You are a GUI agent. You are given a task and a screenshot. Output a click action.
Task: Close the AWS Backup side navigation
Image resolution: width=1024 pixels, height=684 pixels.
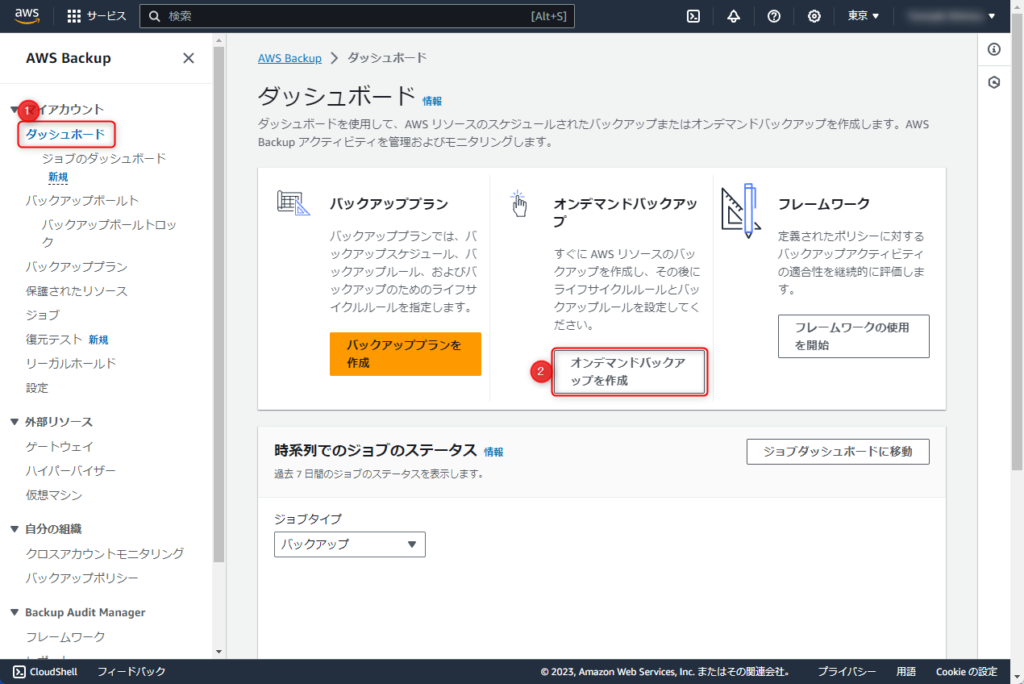click(189, 58)
